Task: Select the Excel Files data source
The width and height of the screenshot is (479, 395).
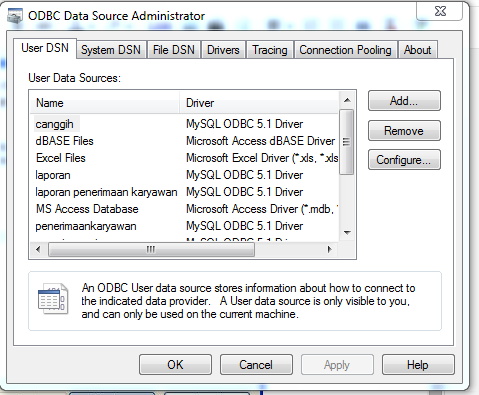Action: (x=61, y=158)
